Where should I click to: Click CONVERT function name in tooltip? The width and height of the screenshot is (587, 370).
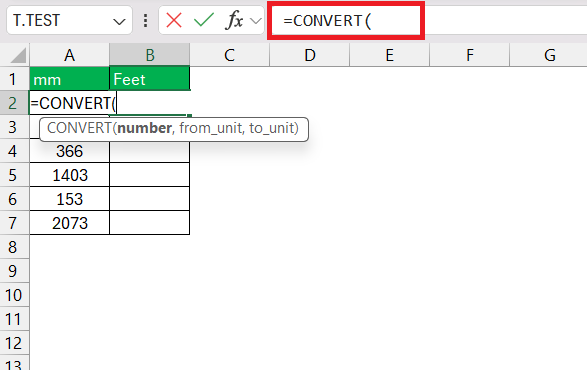[79, 128]
